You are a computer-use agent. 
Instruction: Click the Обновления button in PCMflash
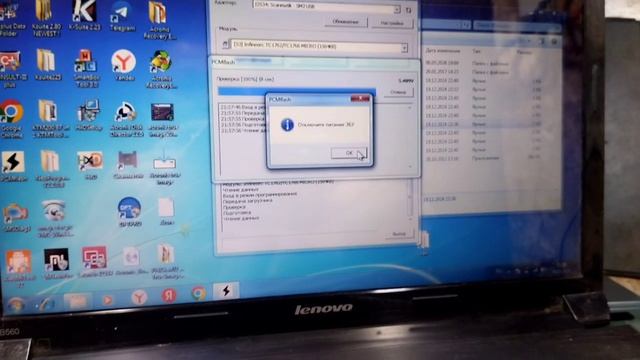pos(346,22)
